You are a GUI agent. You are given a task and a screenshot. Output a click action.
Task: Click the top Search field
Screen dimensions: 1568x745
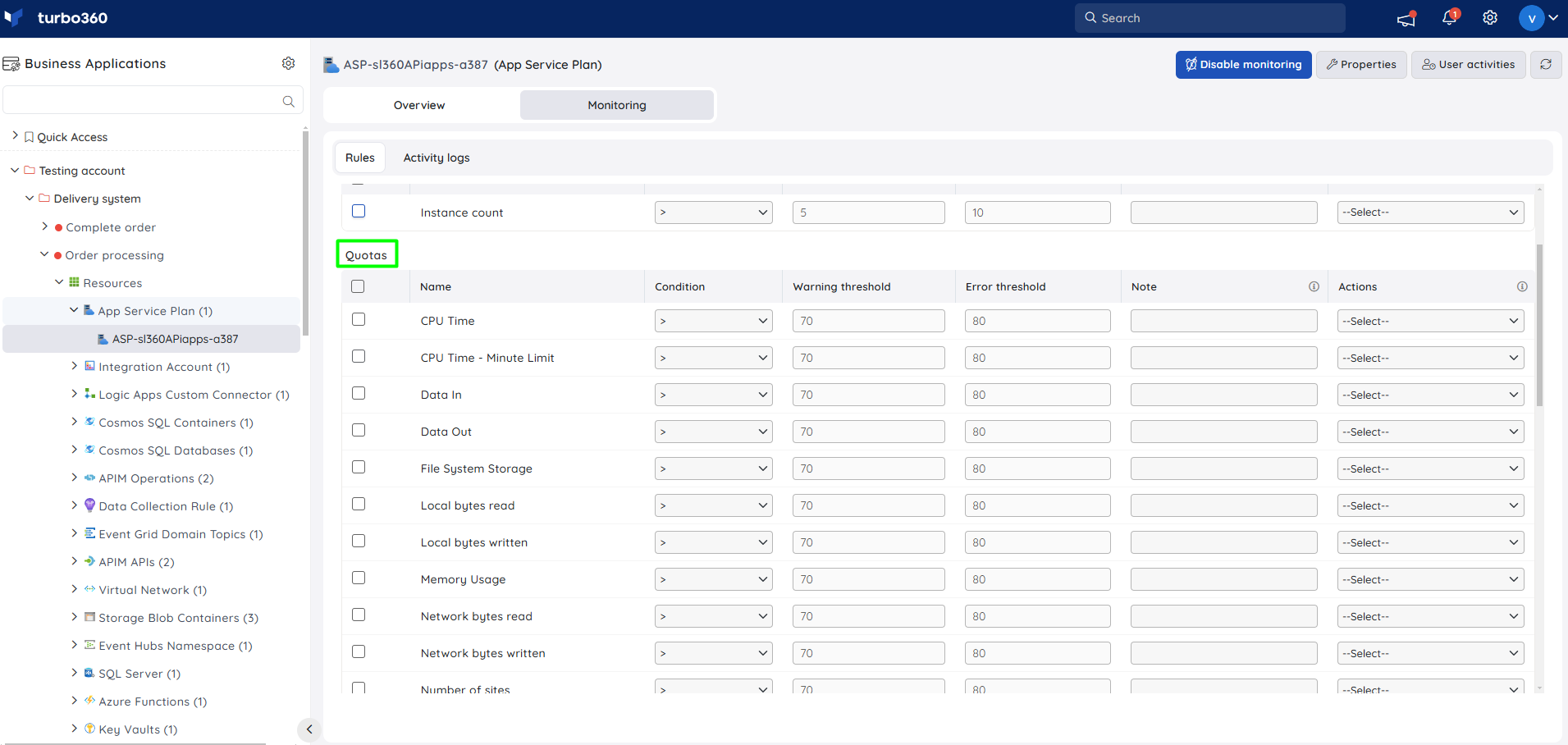pos(1209,18)
